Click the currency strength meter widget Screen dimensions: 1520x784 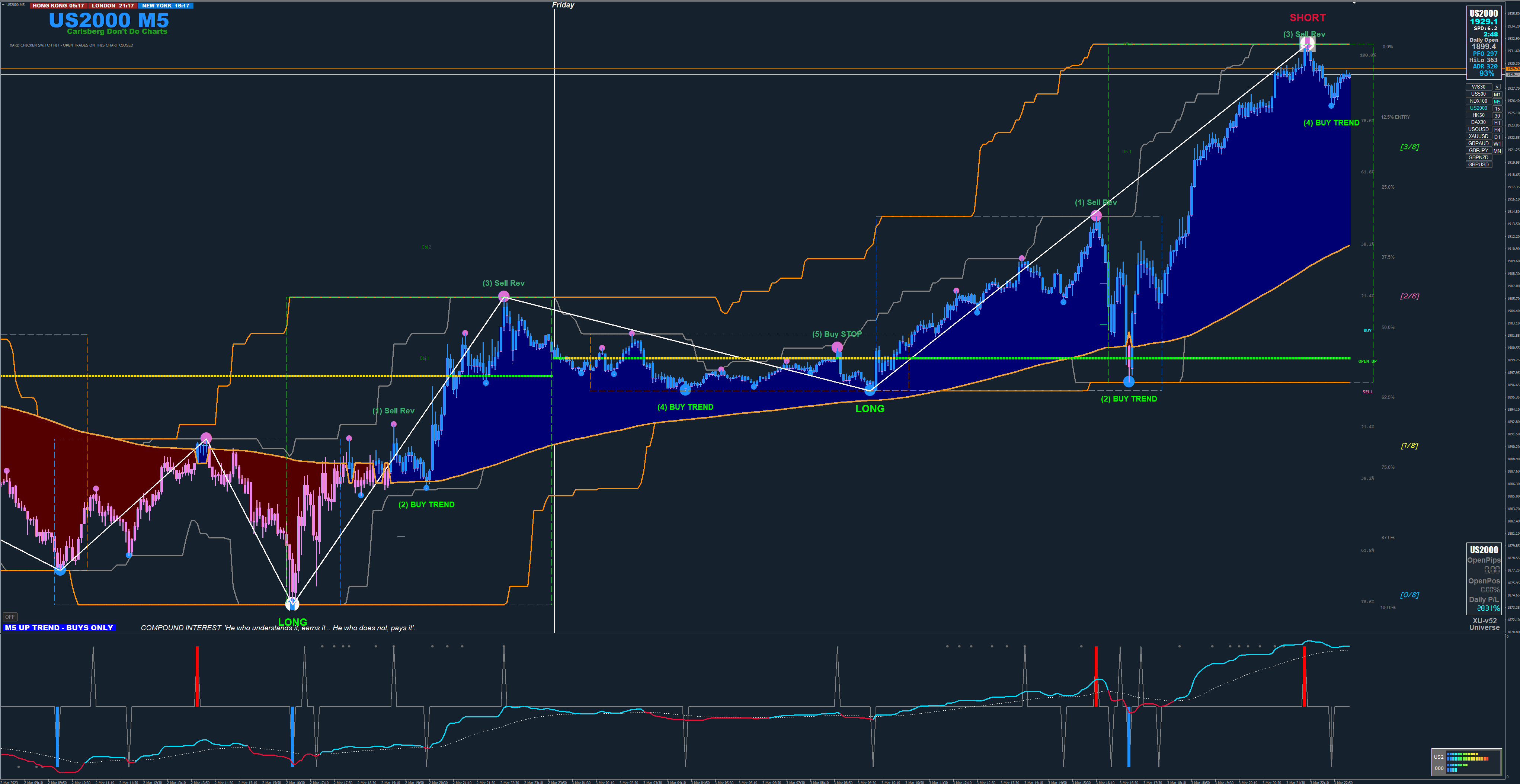1466,762
